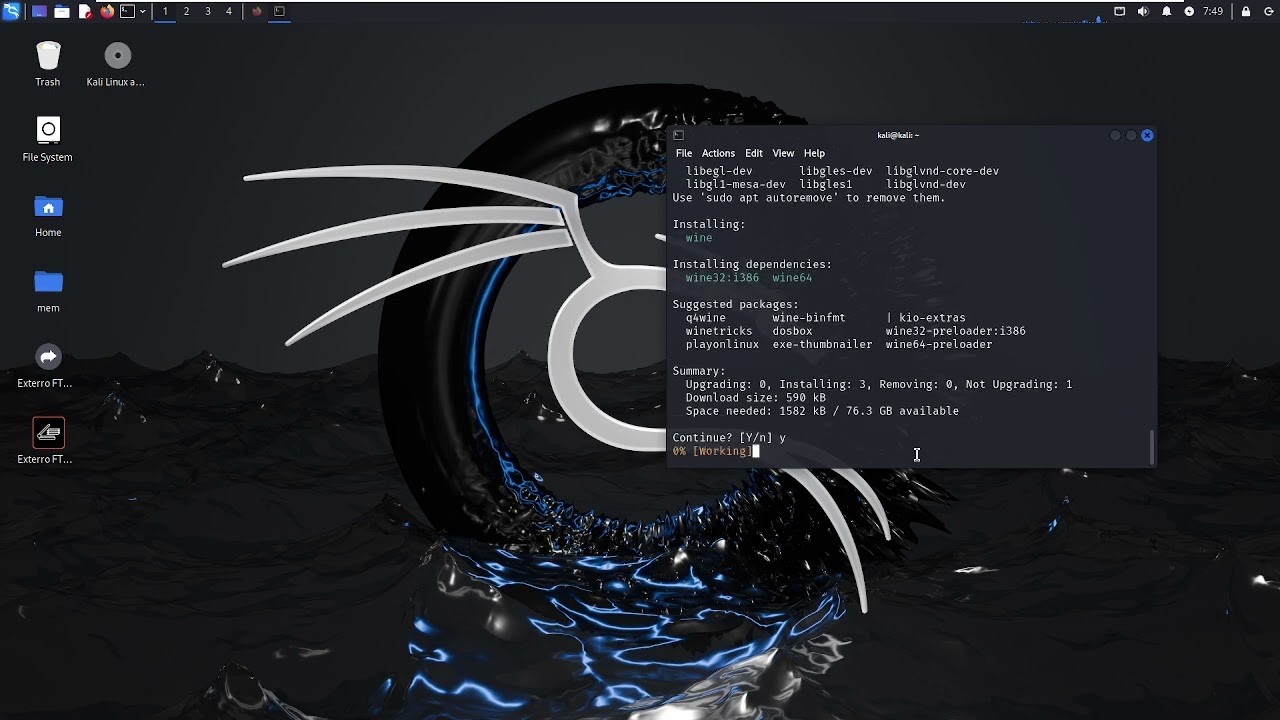Open the notifications bell
This screenshot has width=1280, height=720.
tap(1166, 11)
